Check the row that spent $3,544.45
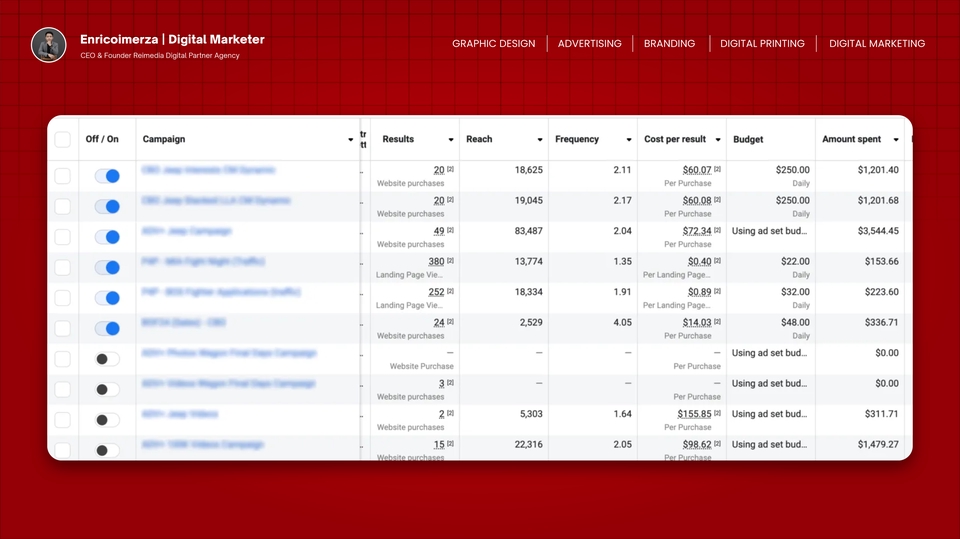 point(62,237)
